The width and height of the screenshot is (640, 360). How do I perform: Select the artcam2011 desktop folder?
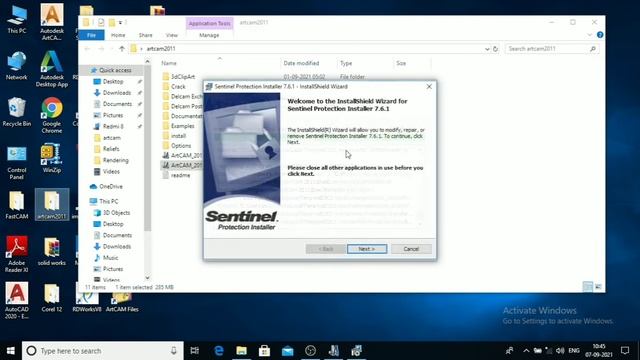click(52, 204)
